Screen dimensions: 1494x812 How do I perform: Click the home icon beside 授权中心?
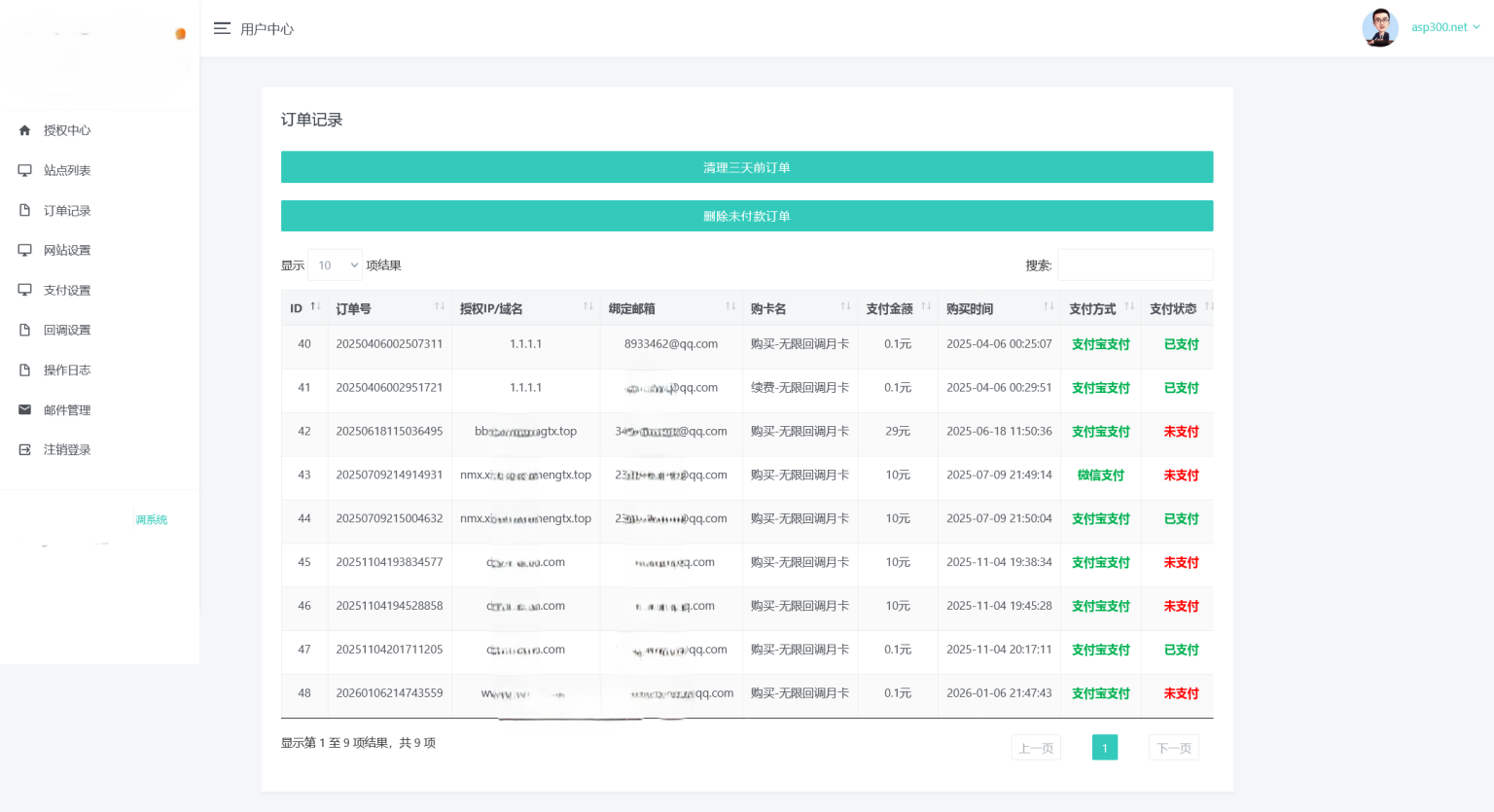pos(24,129)
